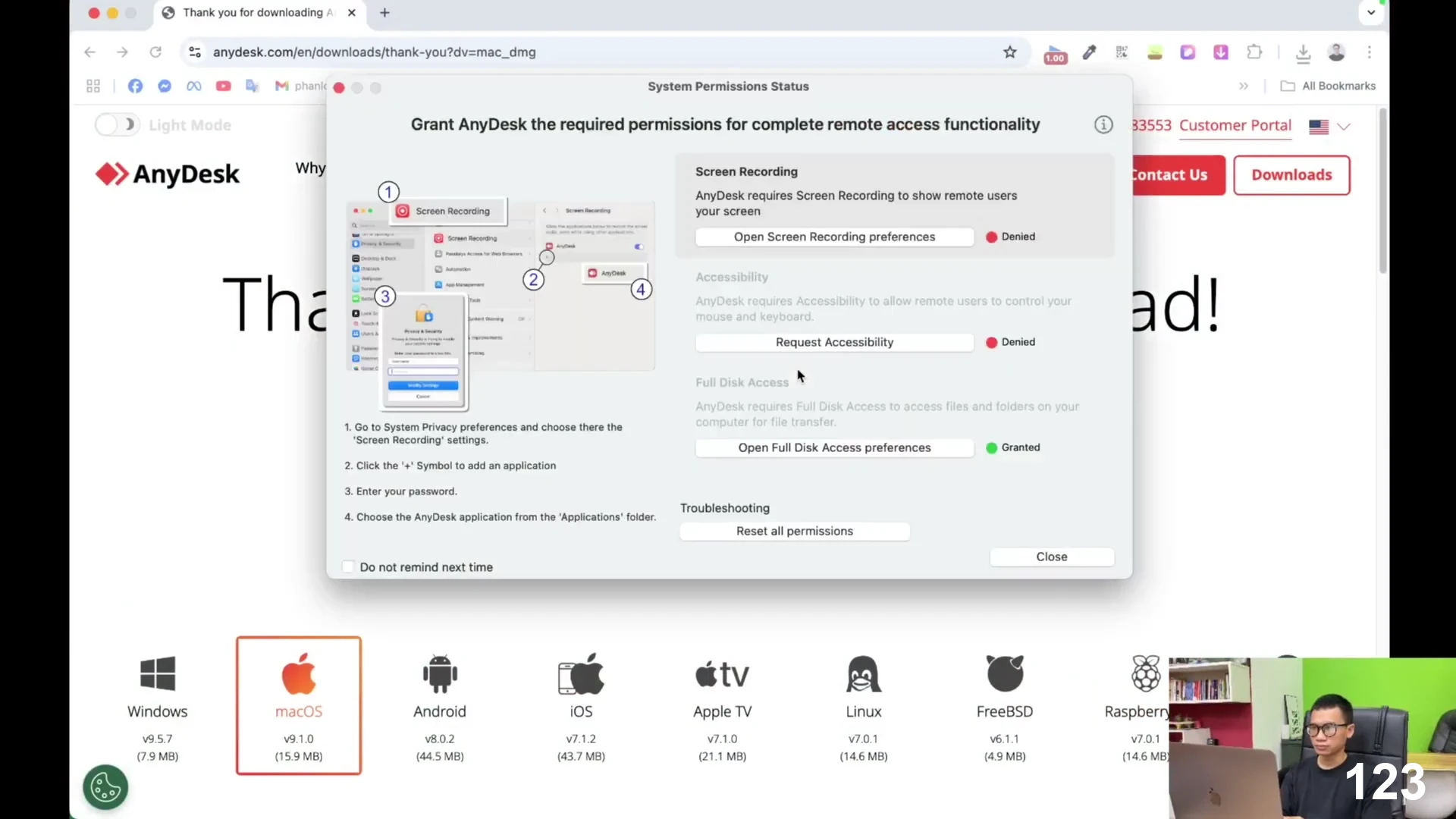The image size is (1456, 819).
Task: Select the Windows download icon
Action: (158, 674)
